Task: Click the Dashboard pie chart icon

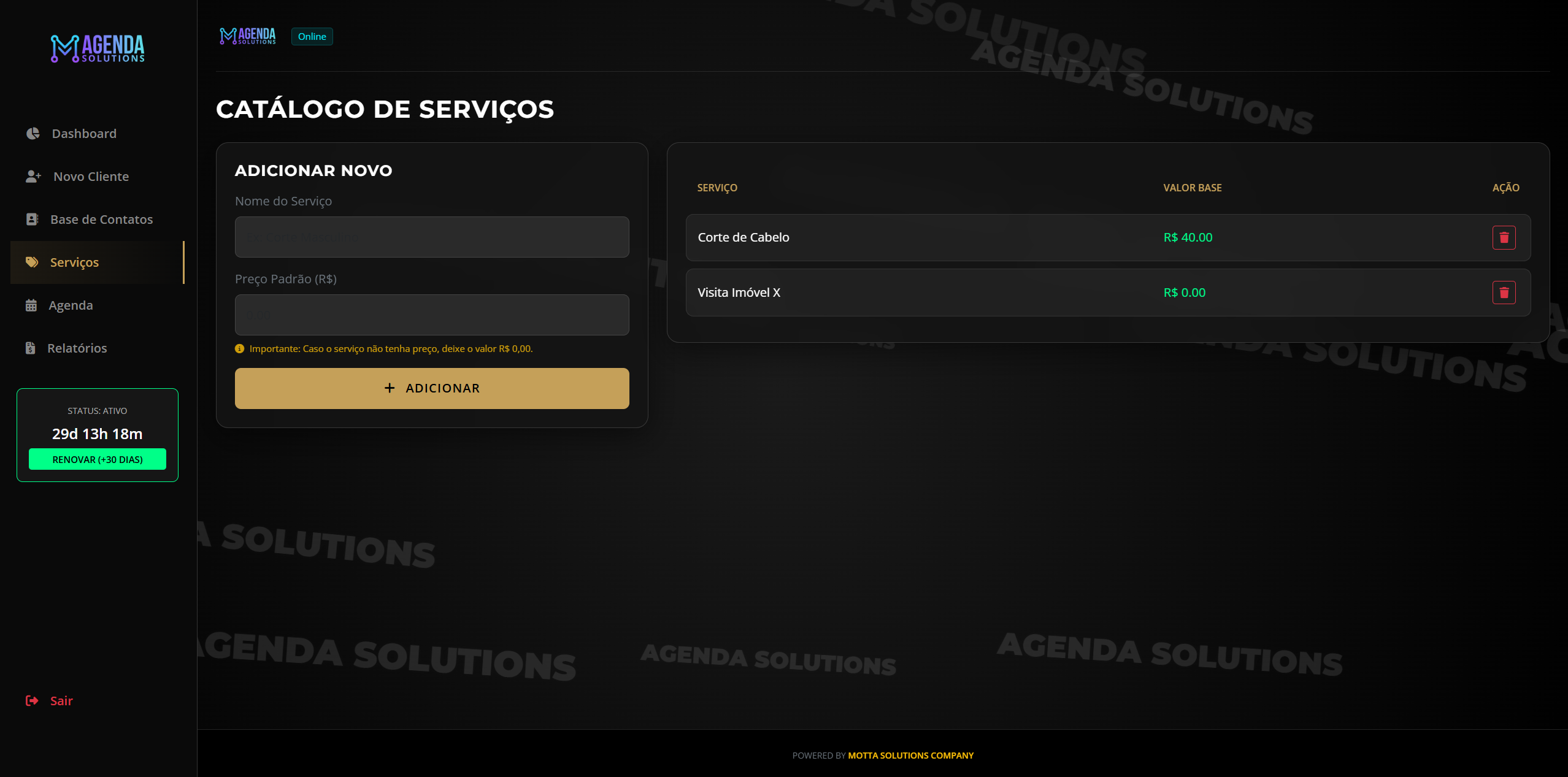Action: [33, 134]
